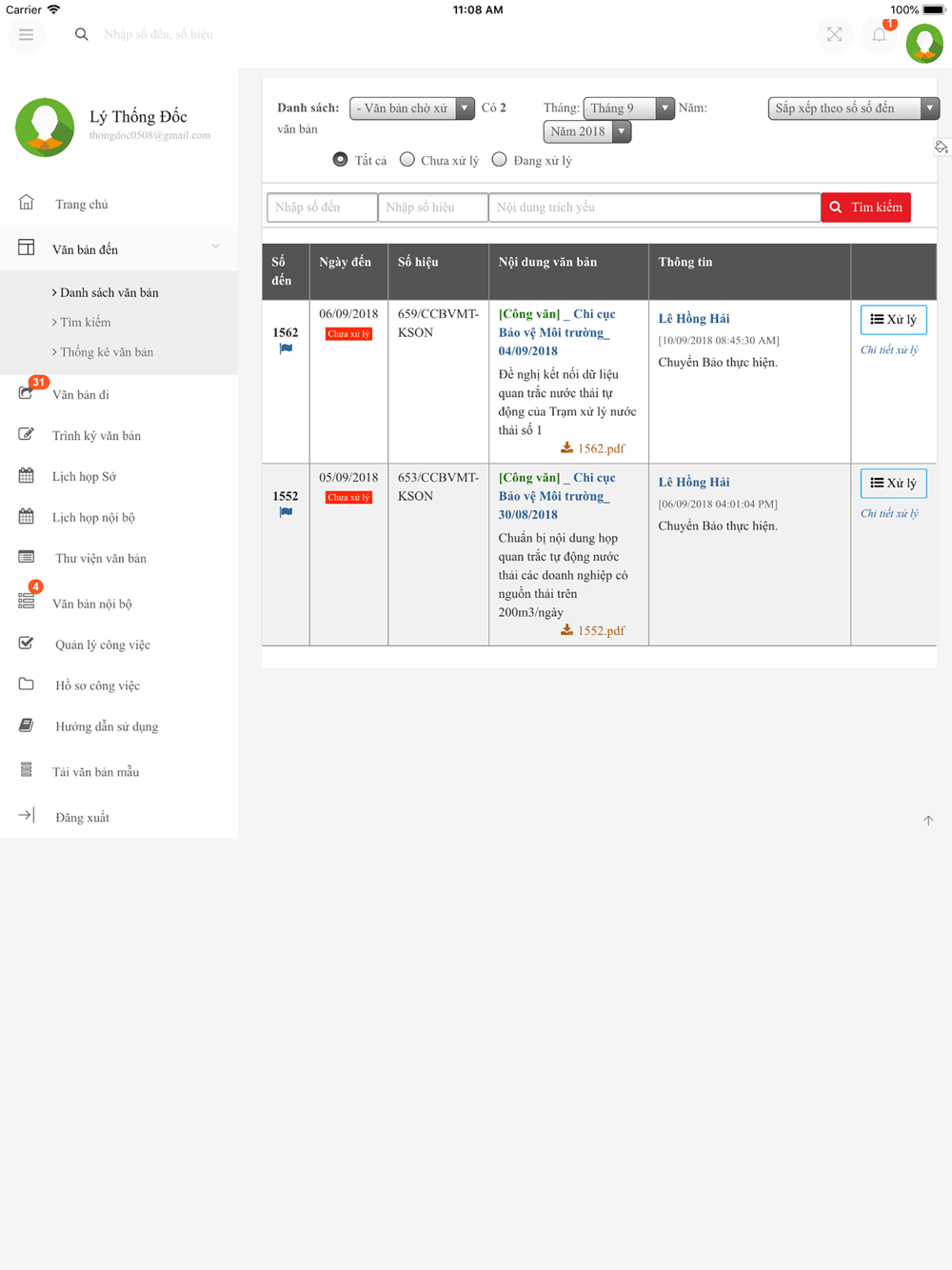Image resolution: width=952 pixels, height=1270 pixels.
Task: Click the Văn bản nội bộ icon with badge 4
Action: (x=27, y=601)
